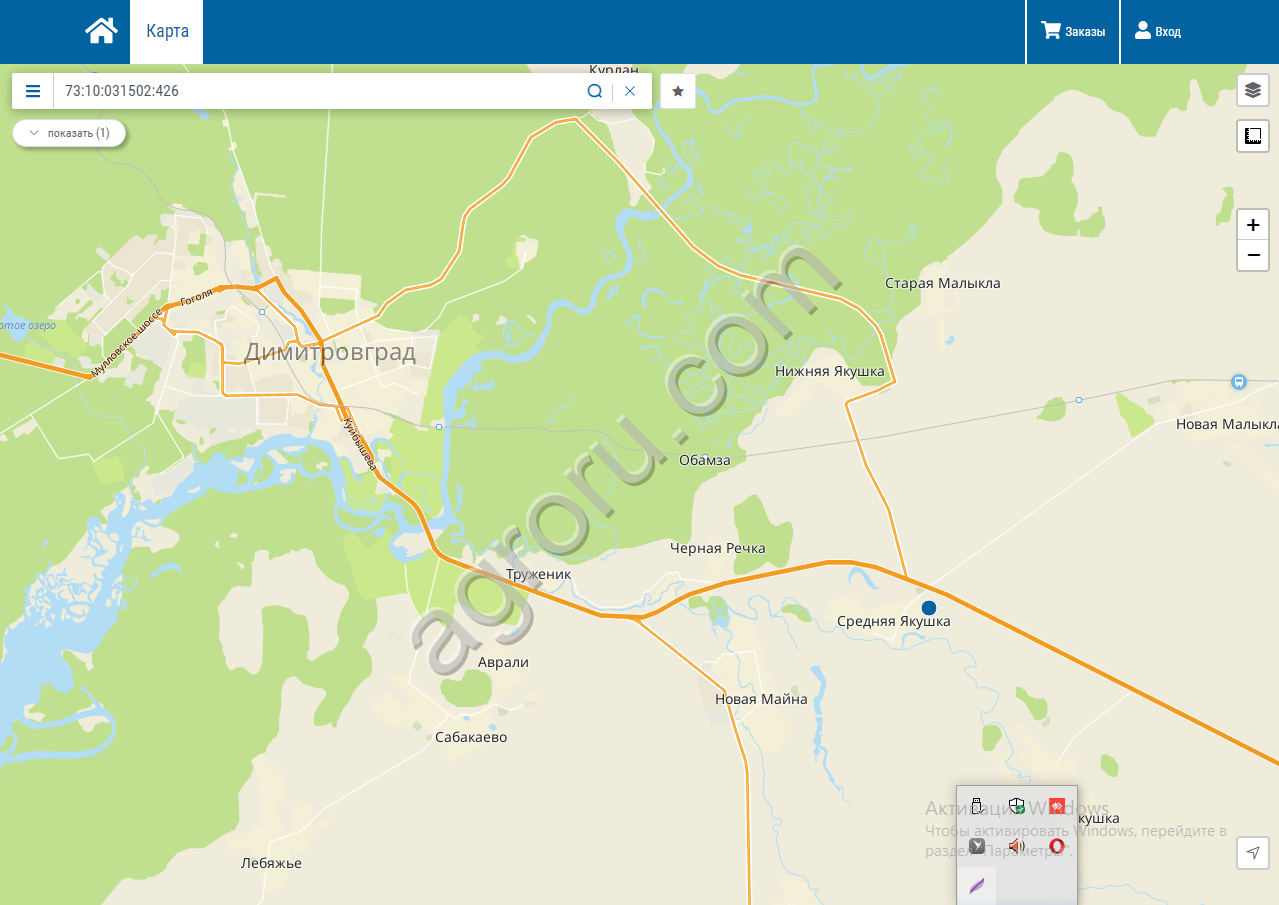The image size is (1279, 905).
Task: Open Windows Security shield tray icon
Action: point(1017,806)
